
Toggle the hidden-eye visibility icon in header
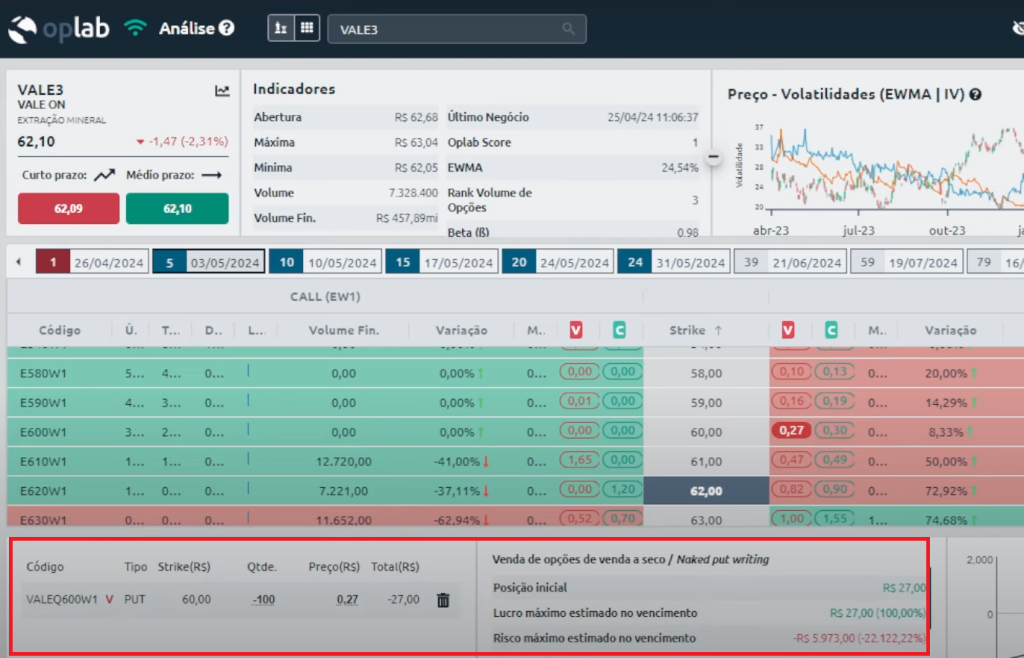coord(1017,29)
